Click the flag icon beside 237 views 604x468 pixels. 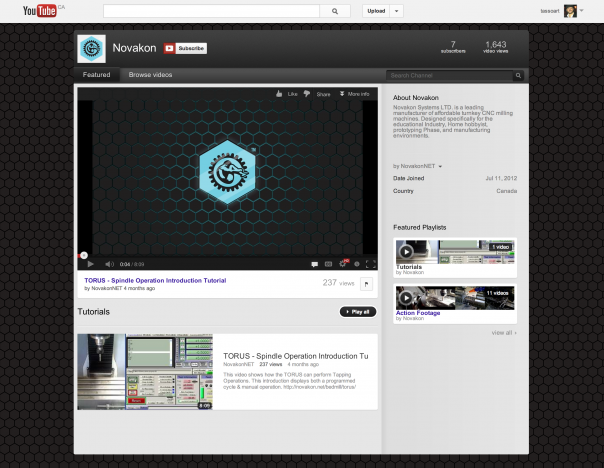[366, 284]
